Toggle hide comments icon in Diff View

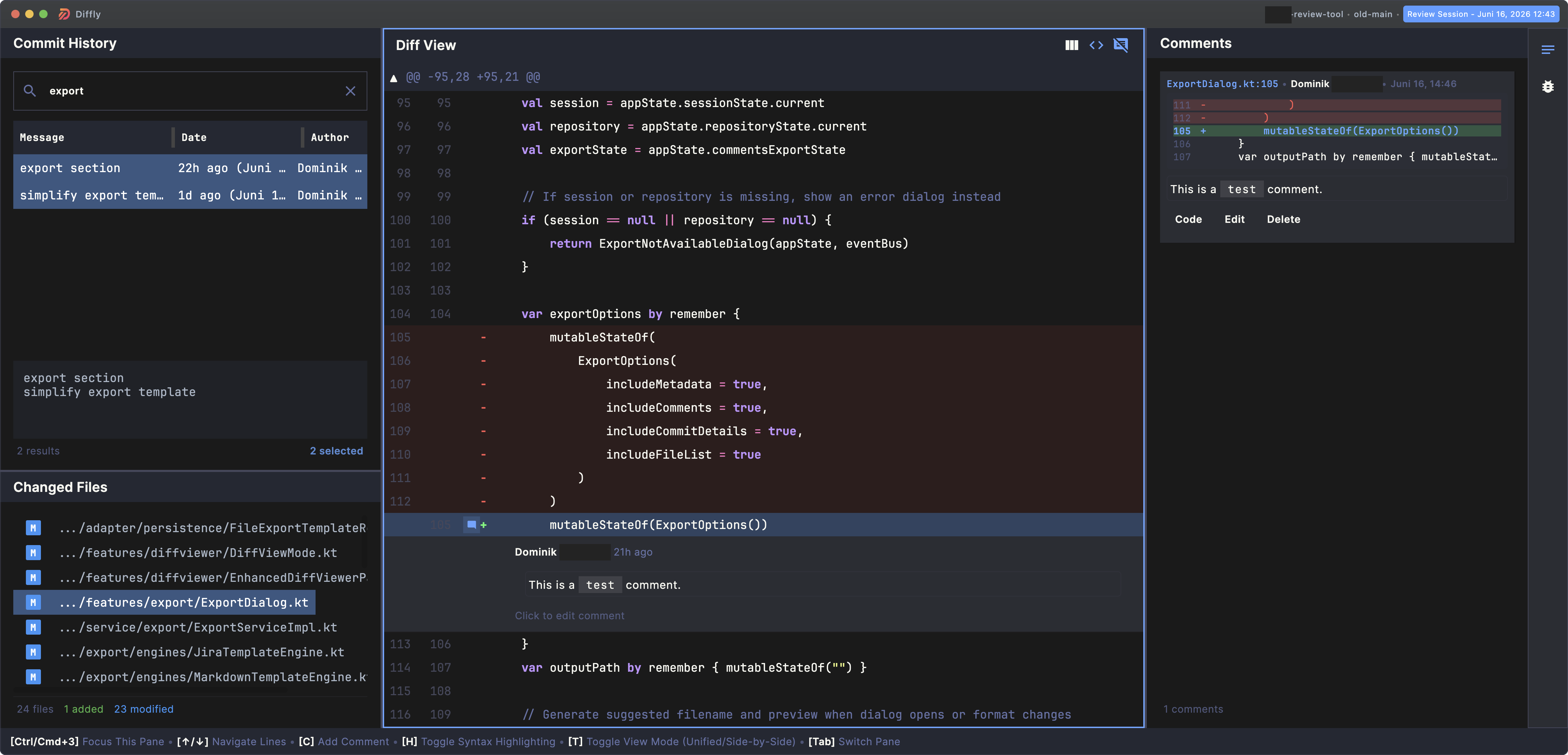pyautogui.click(x=1121, y=45)
